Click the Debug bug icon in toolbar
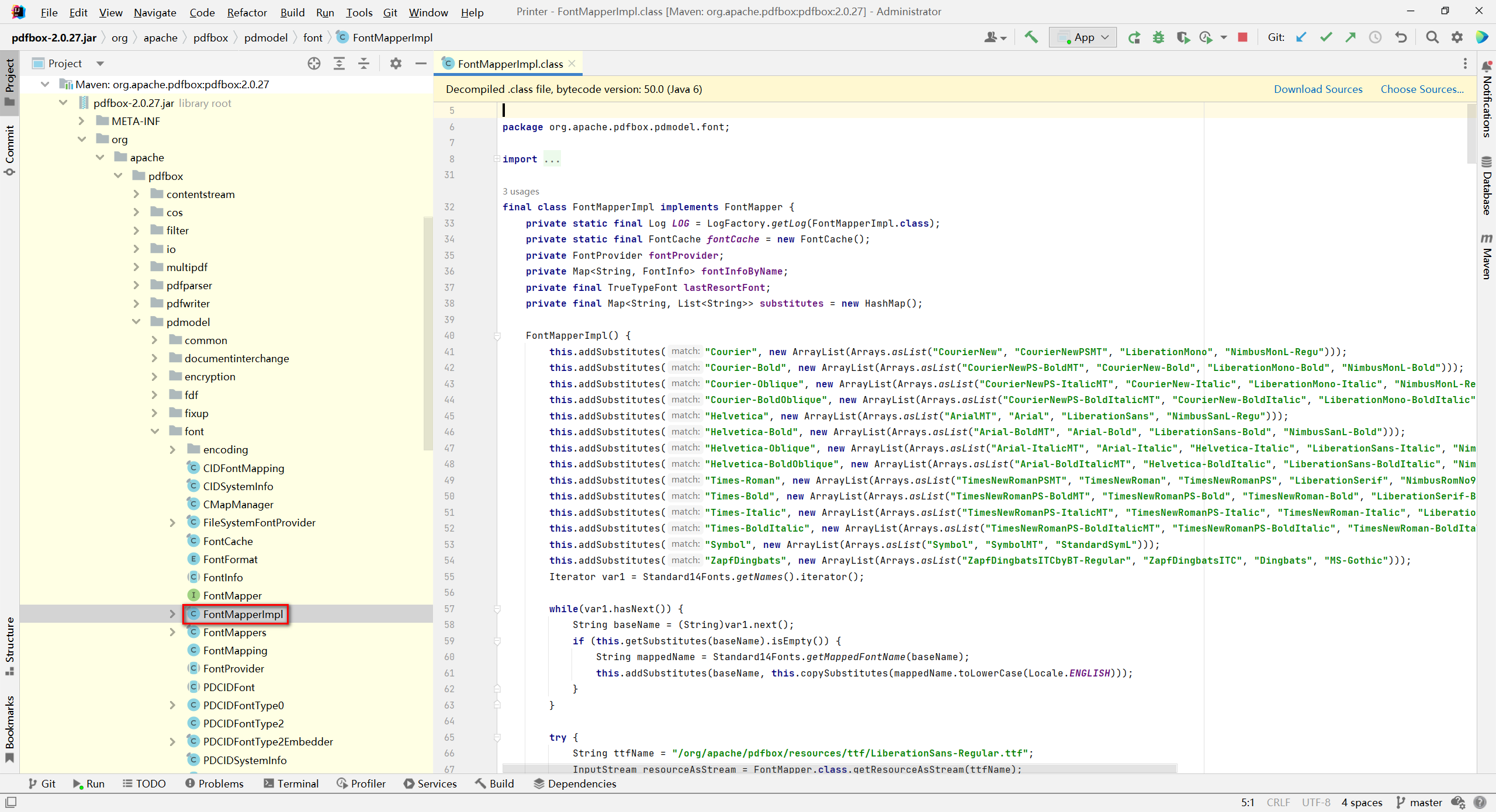Viewport: 1496px width, 812px height. (x=1158, y=37)
